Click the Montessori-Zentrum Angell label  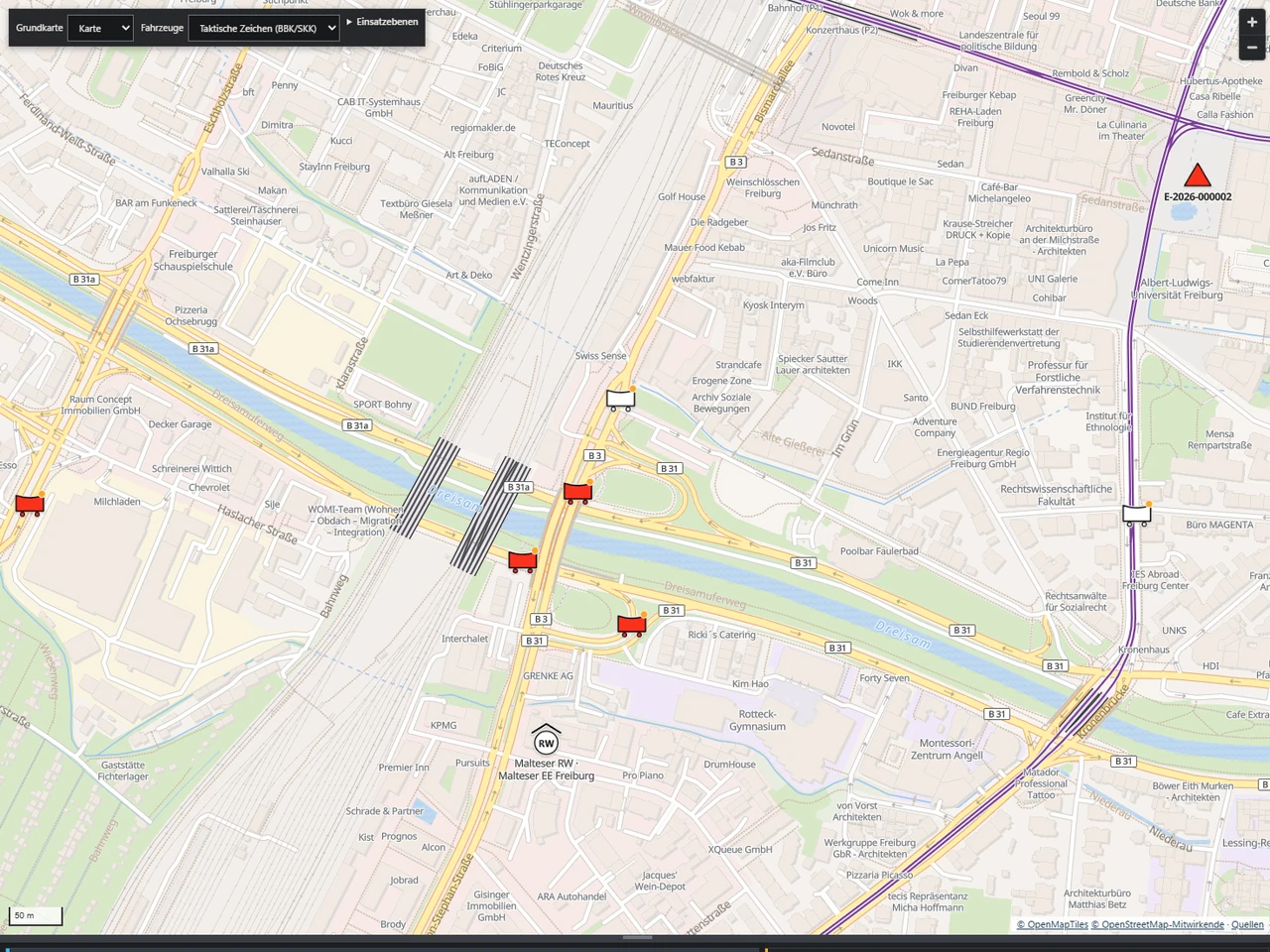tap(948, 749)
